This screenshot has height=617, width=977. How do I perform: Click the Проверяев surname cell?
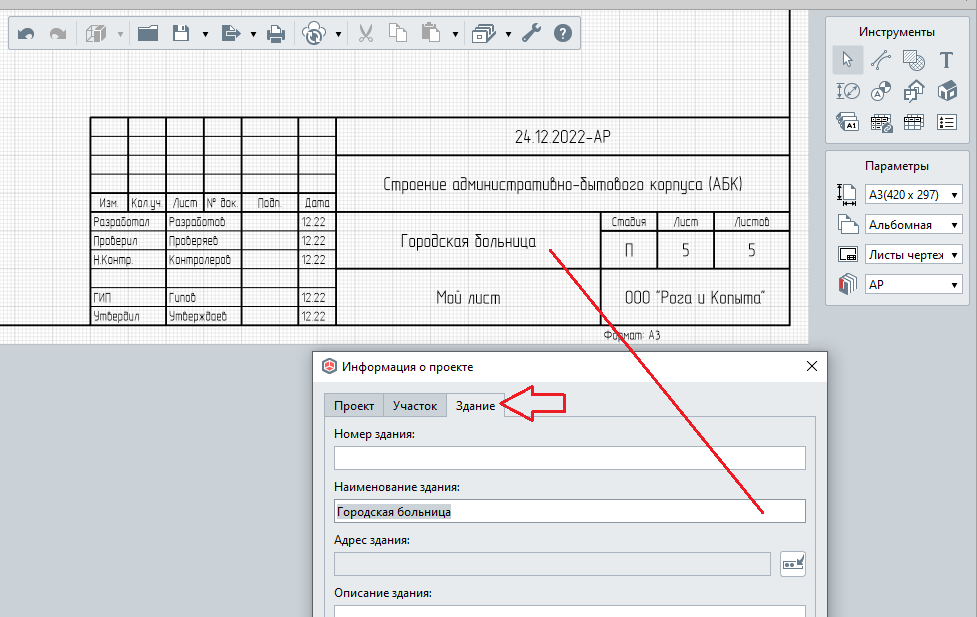[204, 241]
